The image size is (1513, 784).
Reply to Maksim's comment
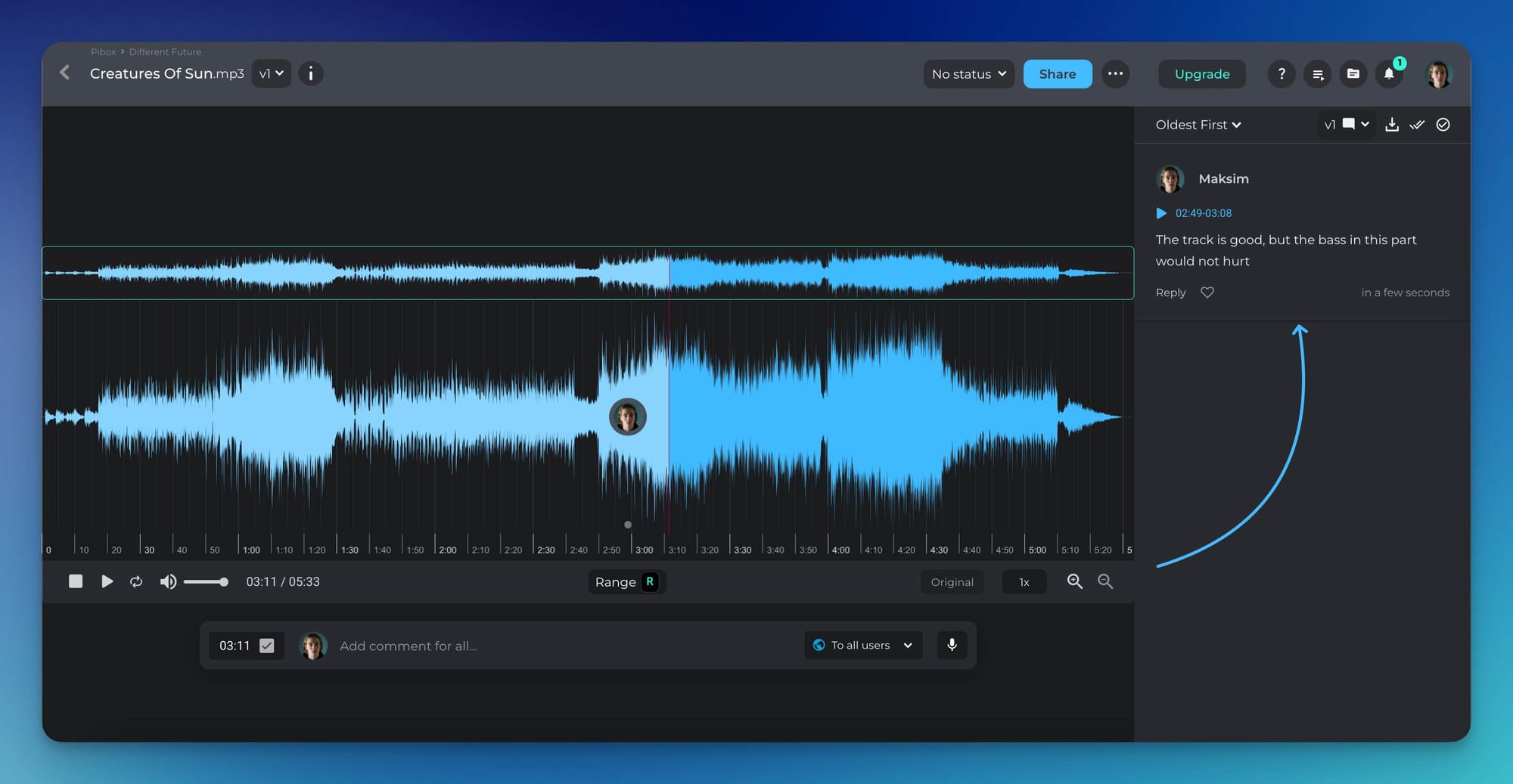(1170, 292)
